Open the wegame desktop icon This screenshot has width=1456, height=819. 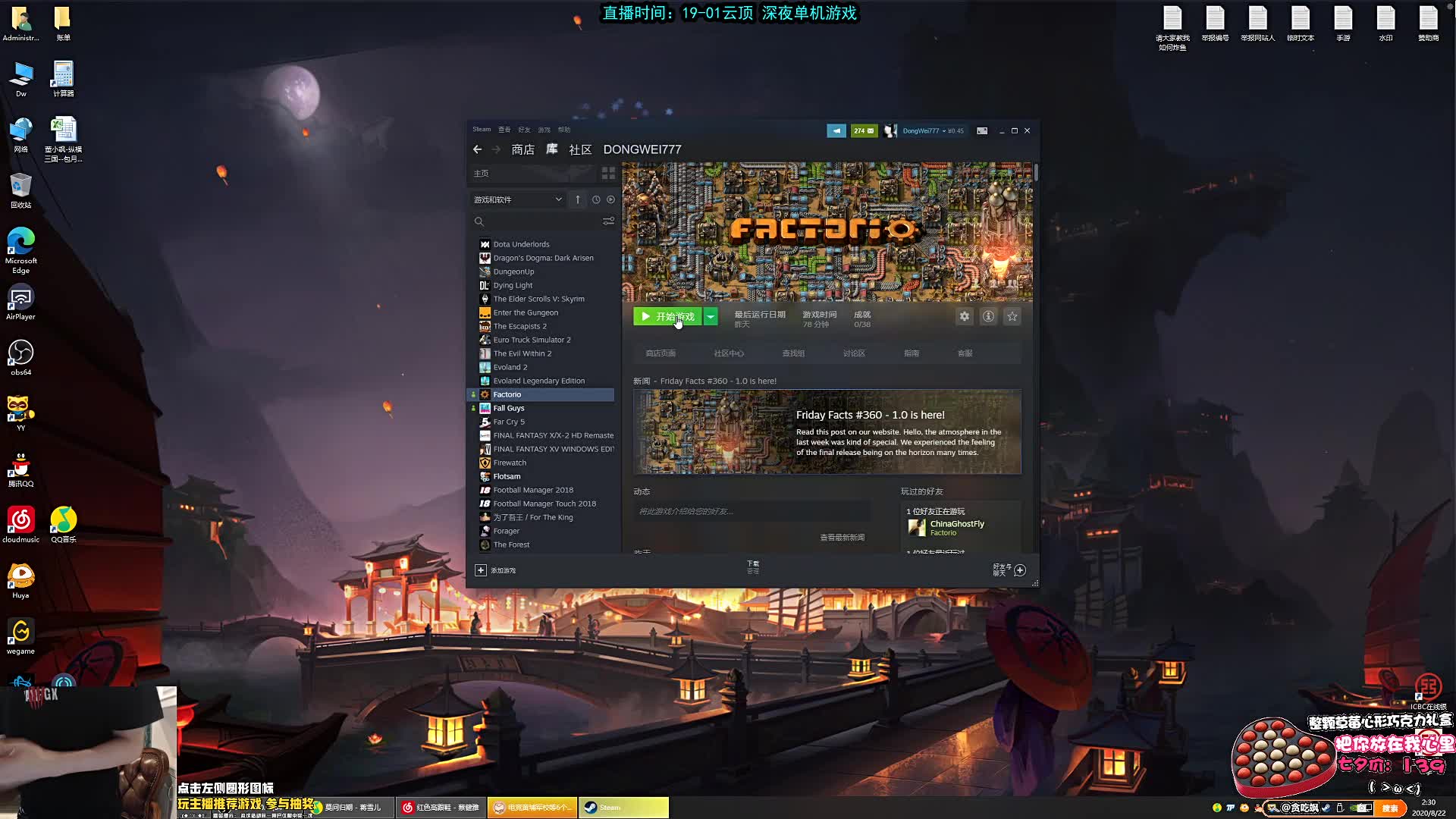coord(20,636)
